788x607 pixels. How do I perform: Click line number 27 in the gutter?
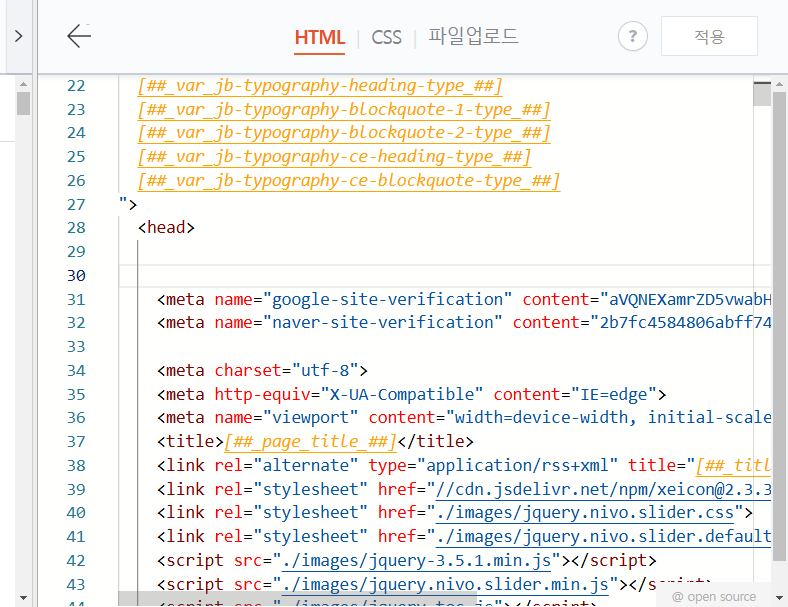click(x=76, y=205)
